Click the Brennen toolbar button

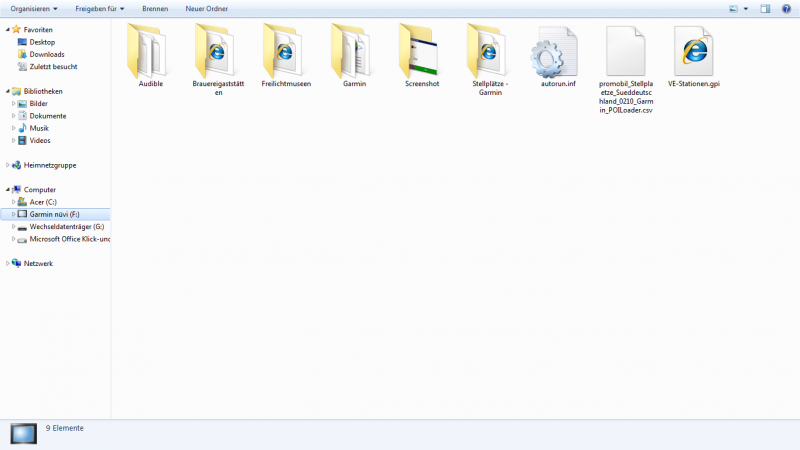point(155,8)
